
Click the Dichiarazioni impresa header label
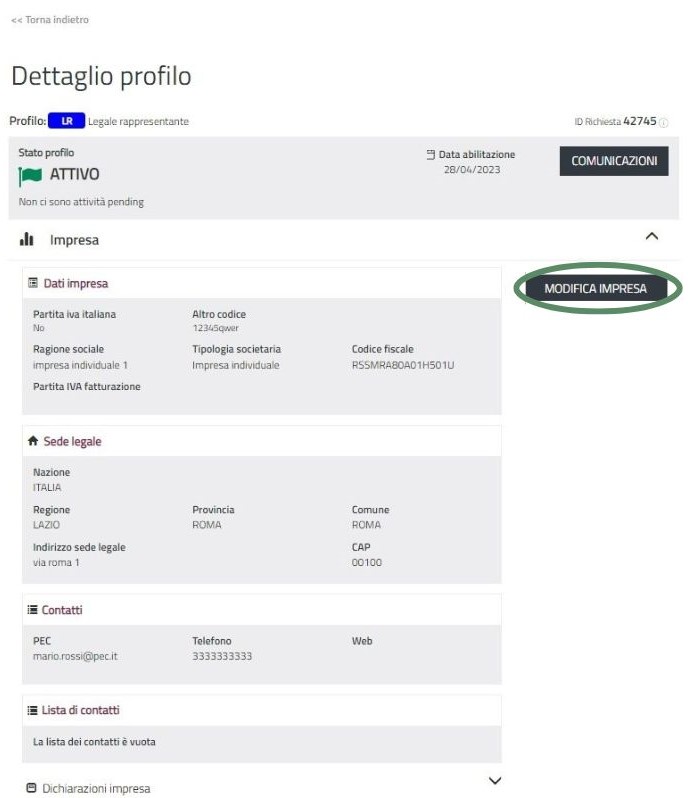(x=96, y=788)
